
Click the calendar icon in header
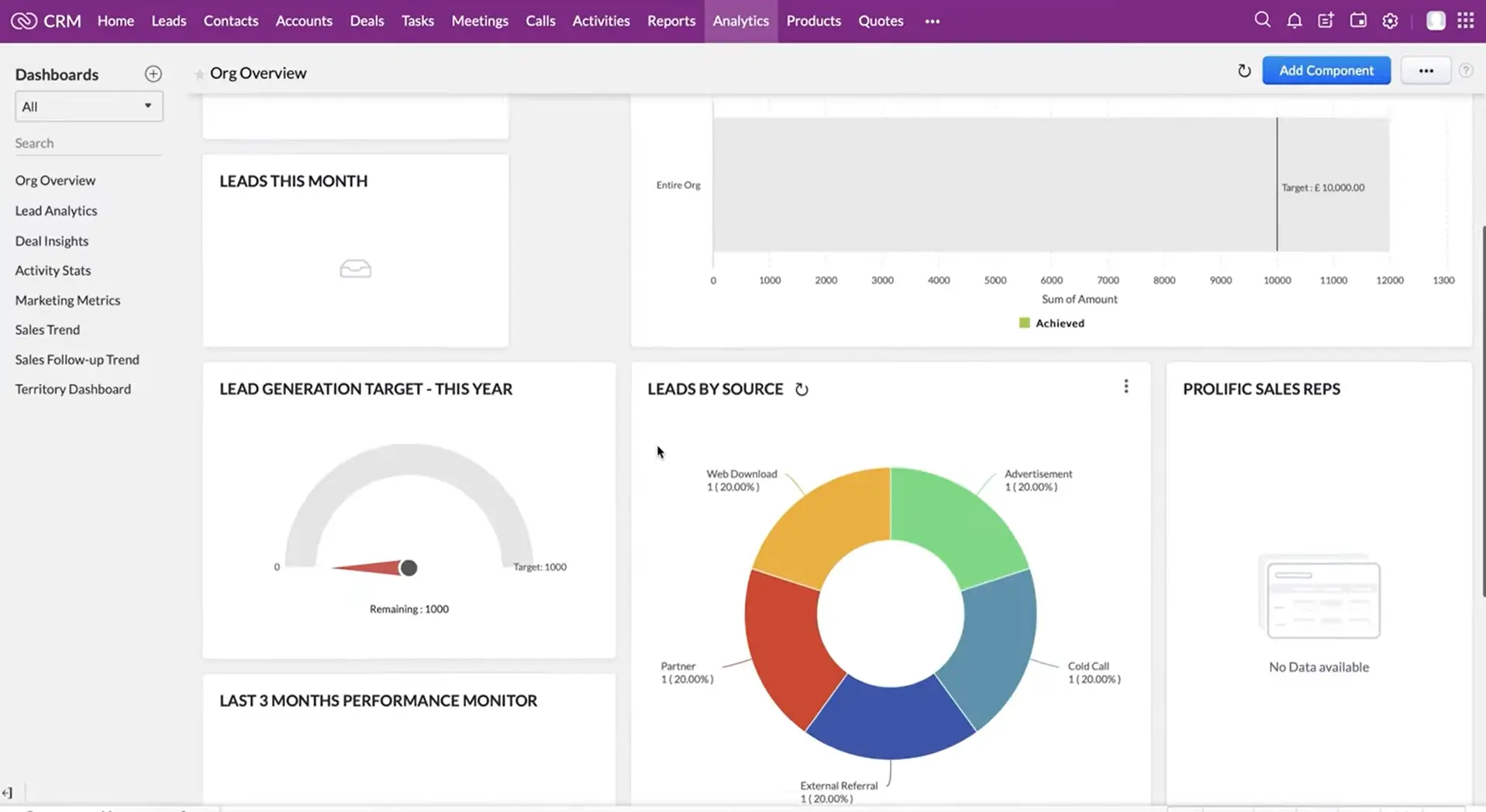pyautogui.click(x=1358, y=21)
